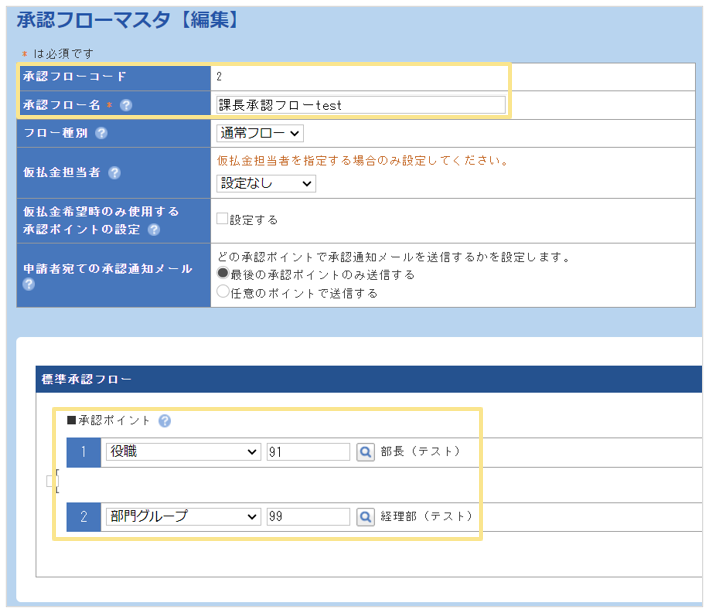
Task: Click approval point number 1 block
Action: [84, 452]
